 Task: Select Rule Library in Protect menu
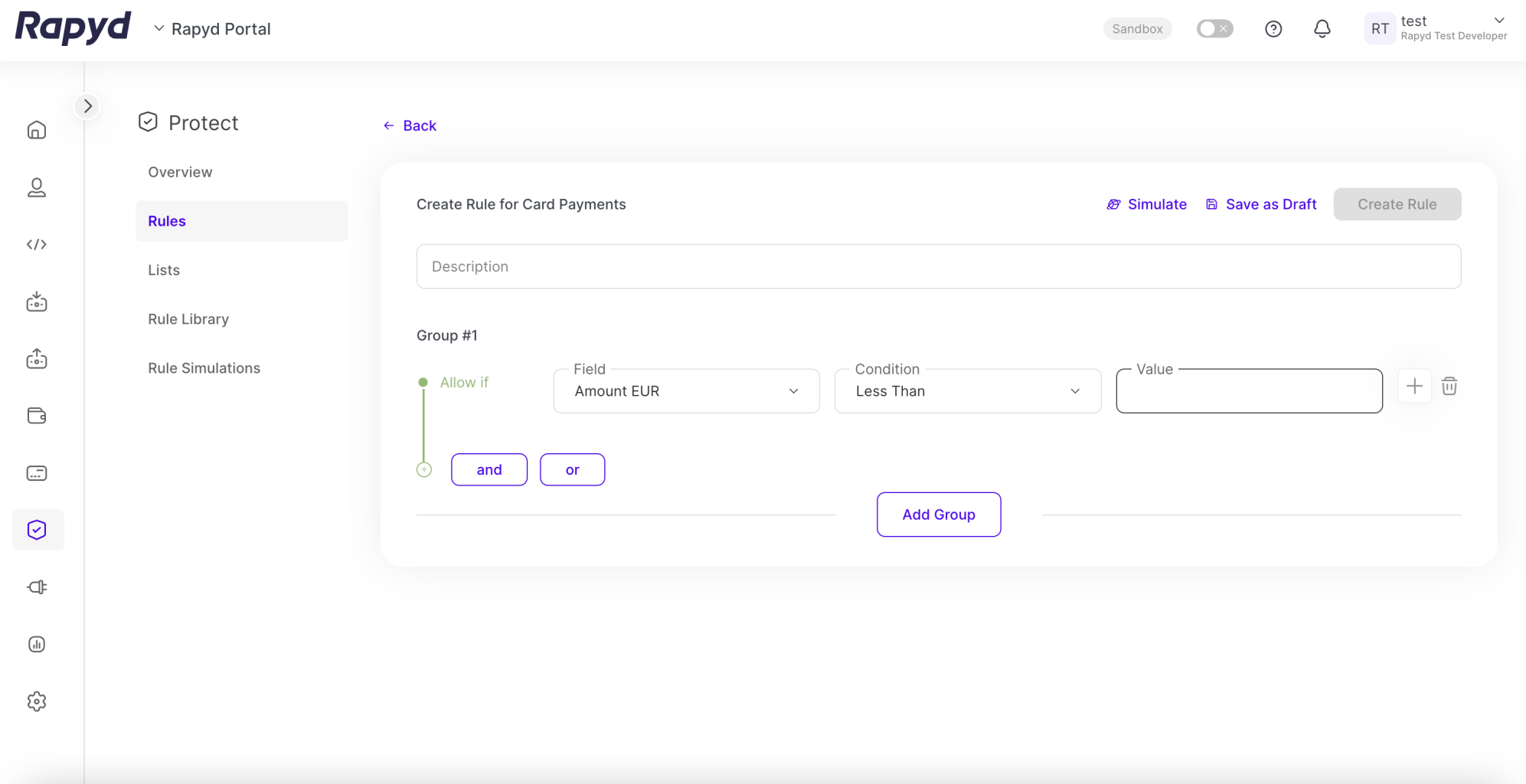[x=188, y=319]
